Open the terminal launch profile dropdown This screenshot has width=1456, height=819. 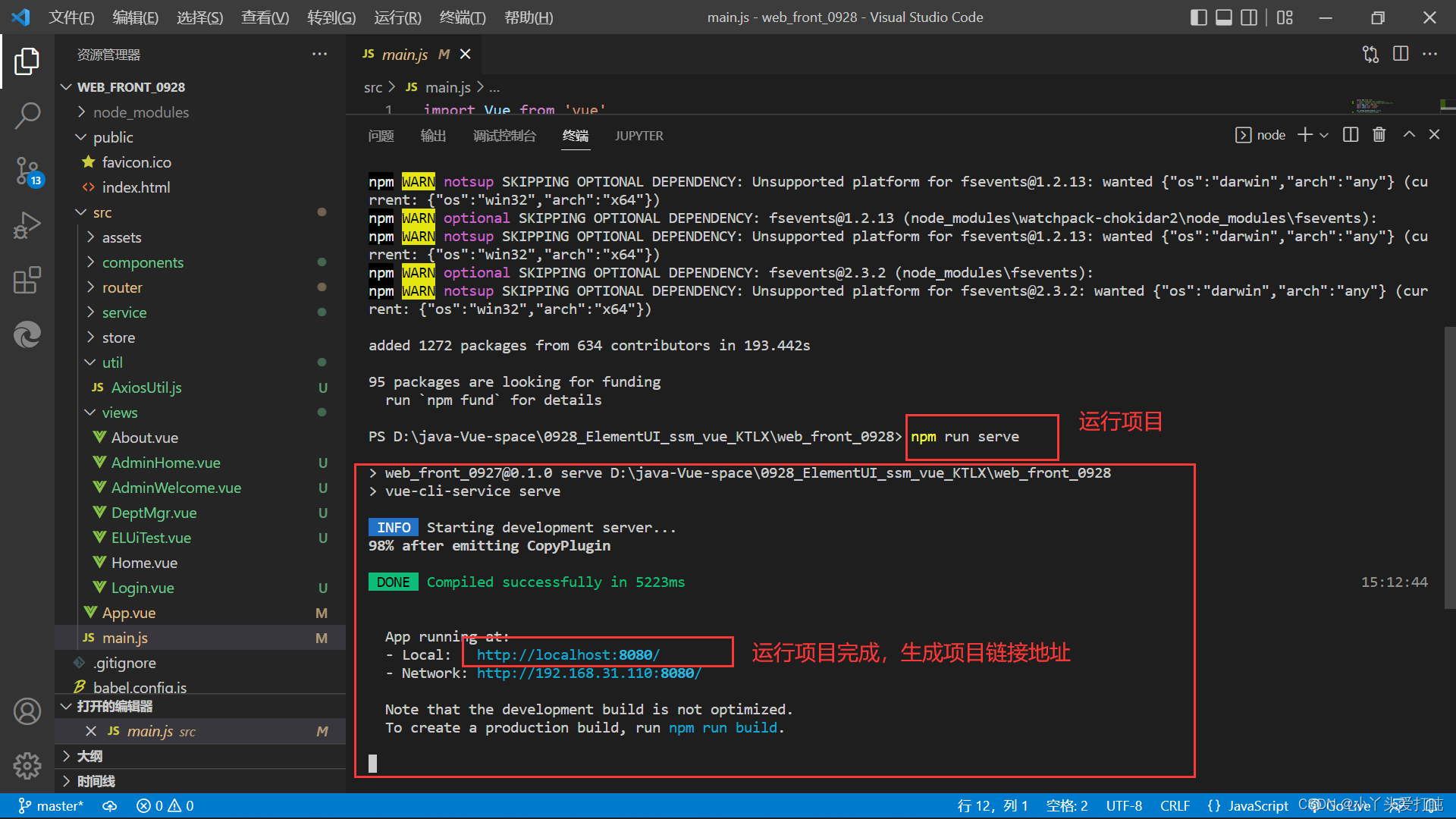click(x=1324, y=135)
